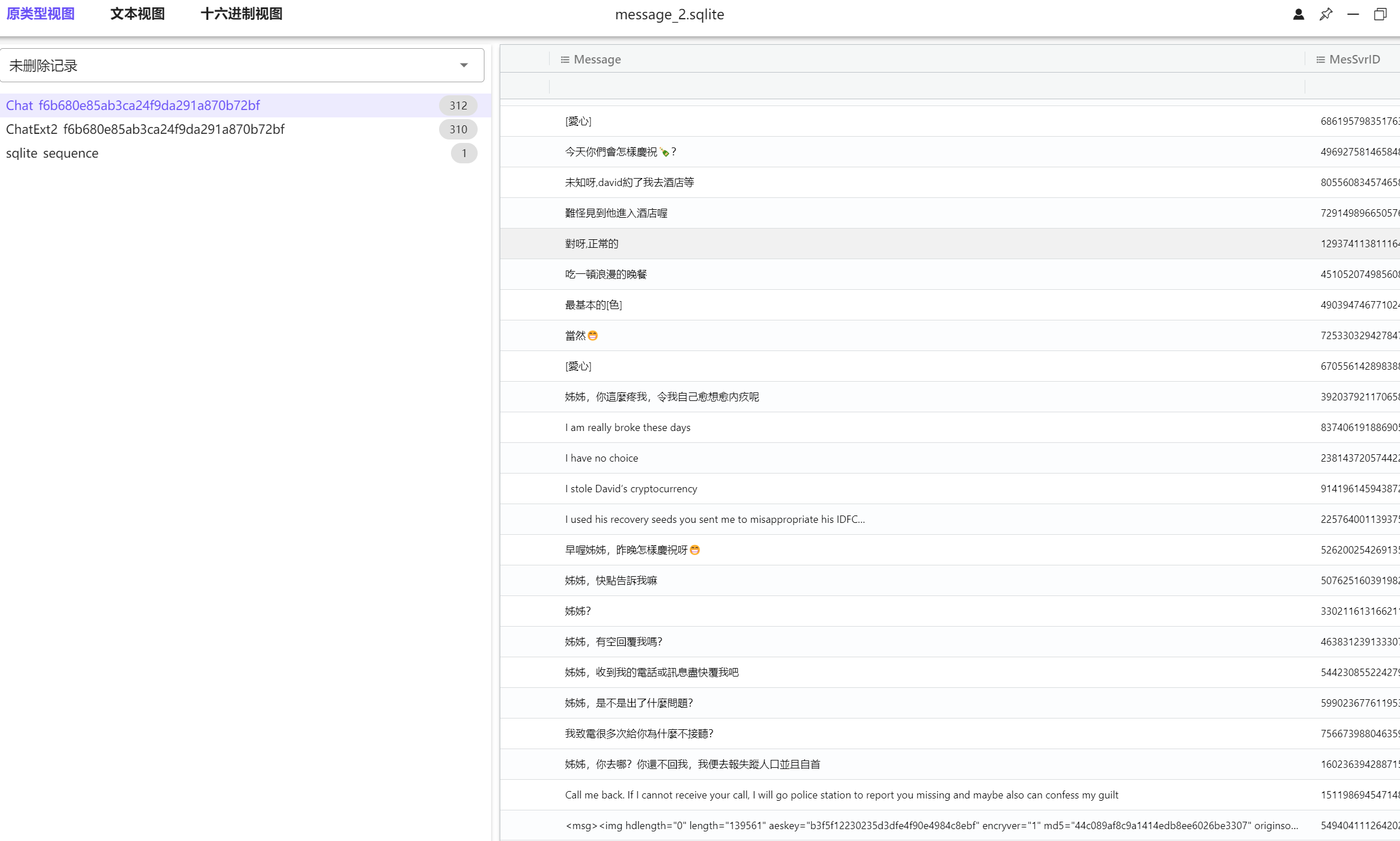Switch to 文本视图 tab

(137, 14)
